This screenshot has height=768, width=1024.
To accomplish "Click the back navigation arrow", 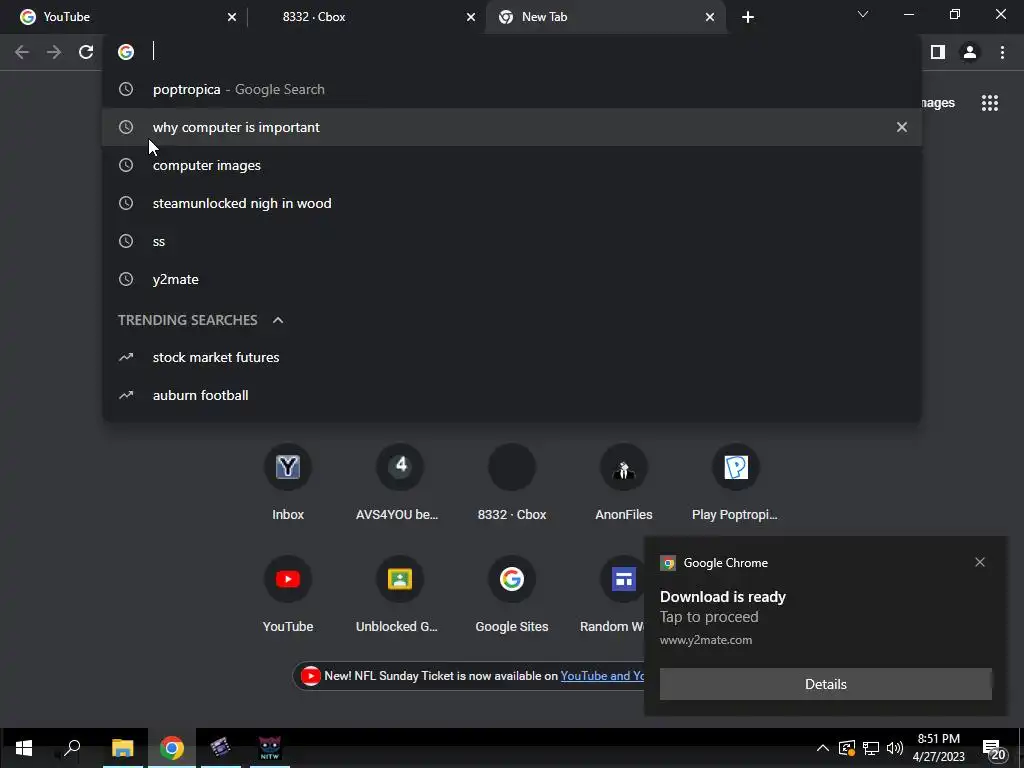I will [x=22, y=52].
